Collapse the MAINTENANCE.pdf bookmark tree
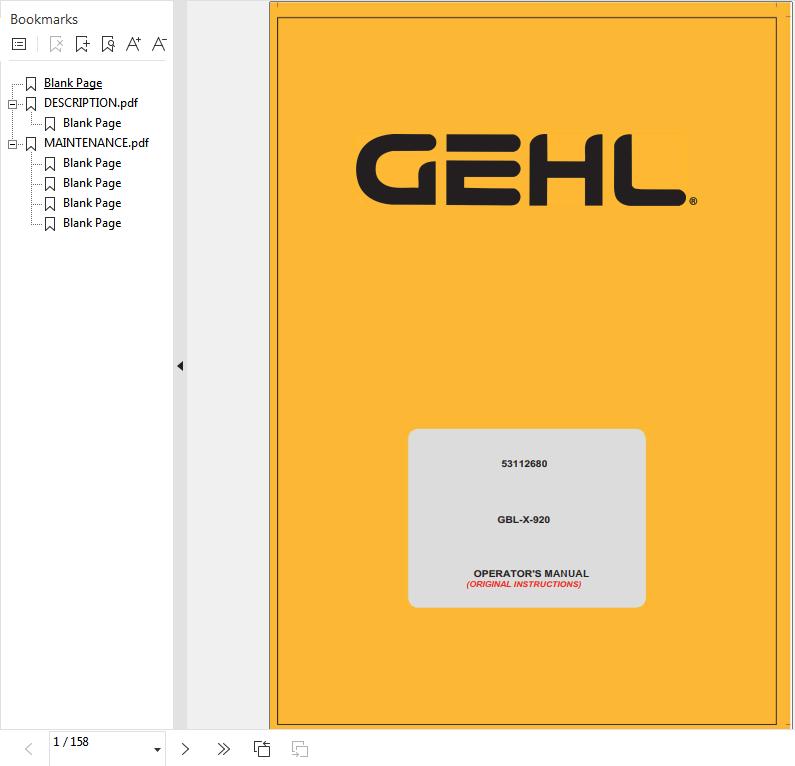The width and height of the screenshot is (795, 766). pyautogui.click(x=13, y=144)
